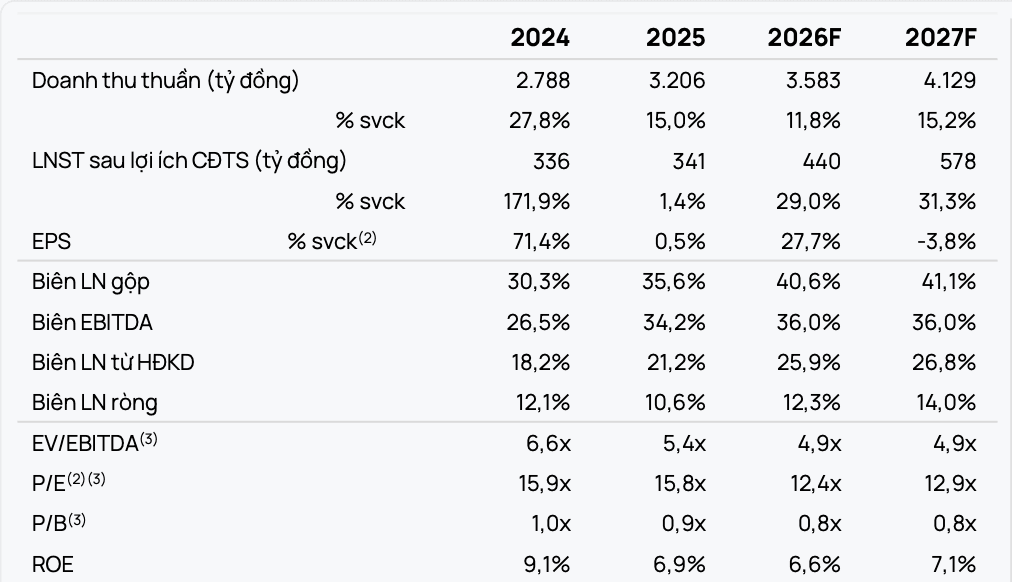The image size is (1012, 582).
Task: Select the P/B row label
Action: coord(59,523)
